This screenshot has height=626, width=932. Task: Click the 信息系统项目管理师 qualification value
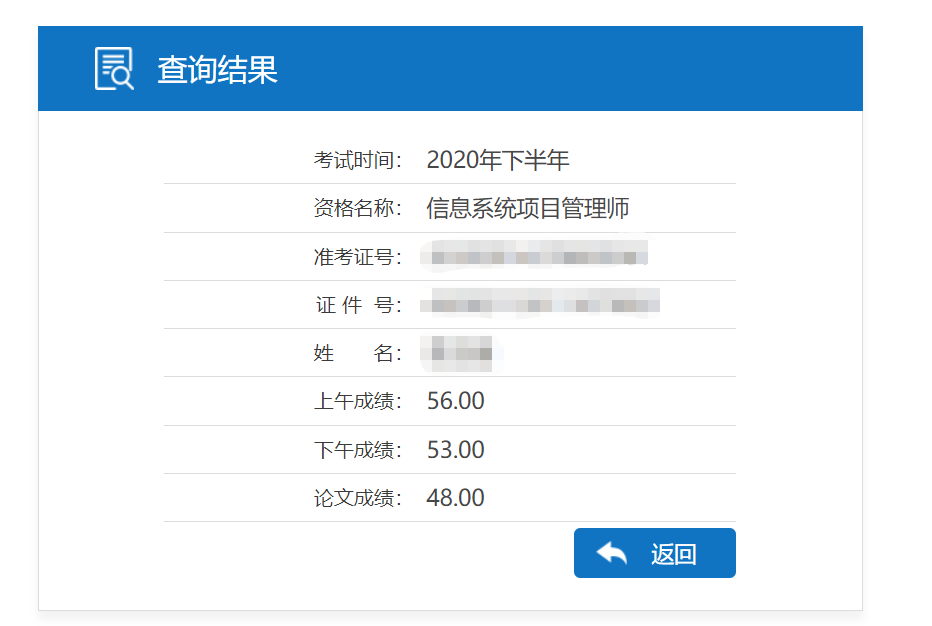527,208
